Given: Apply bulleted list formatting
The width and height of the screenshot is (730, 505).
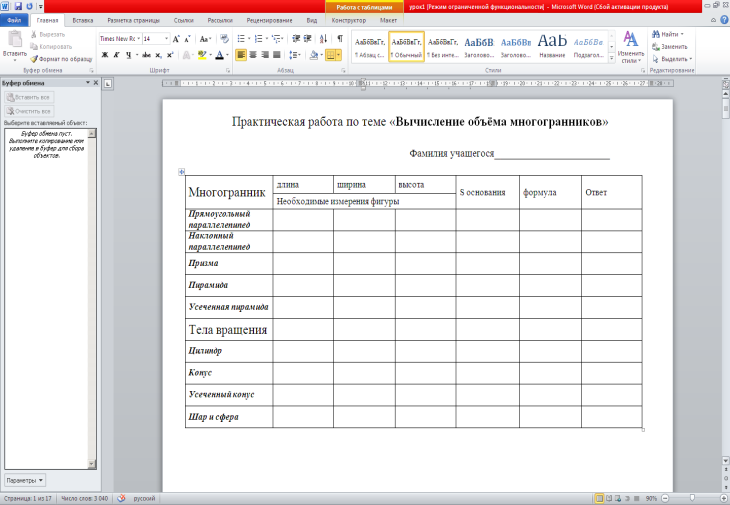Looking at the screenshot, I should (242, 38).
